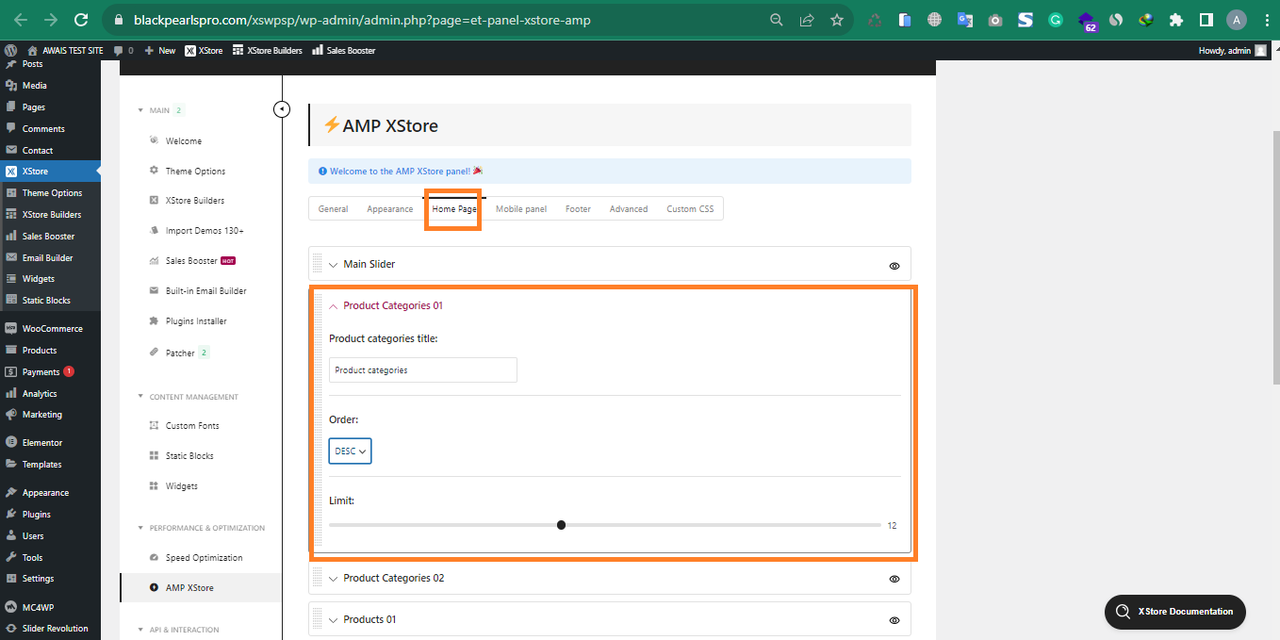Toggle visibility of Products 01 section

coord(894,620)
